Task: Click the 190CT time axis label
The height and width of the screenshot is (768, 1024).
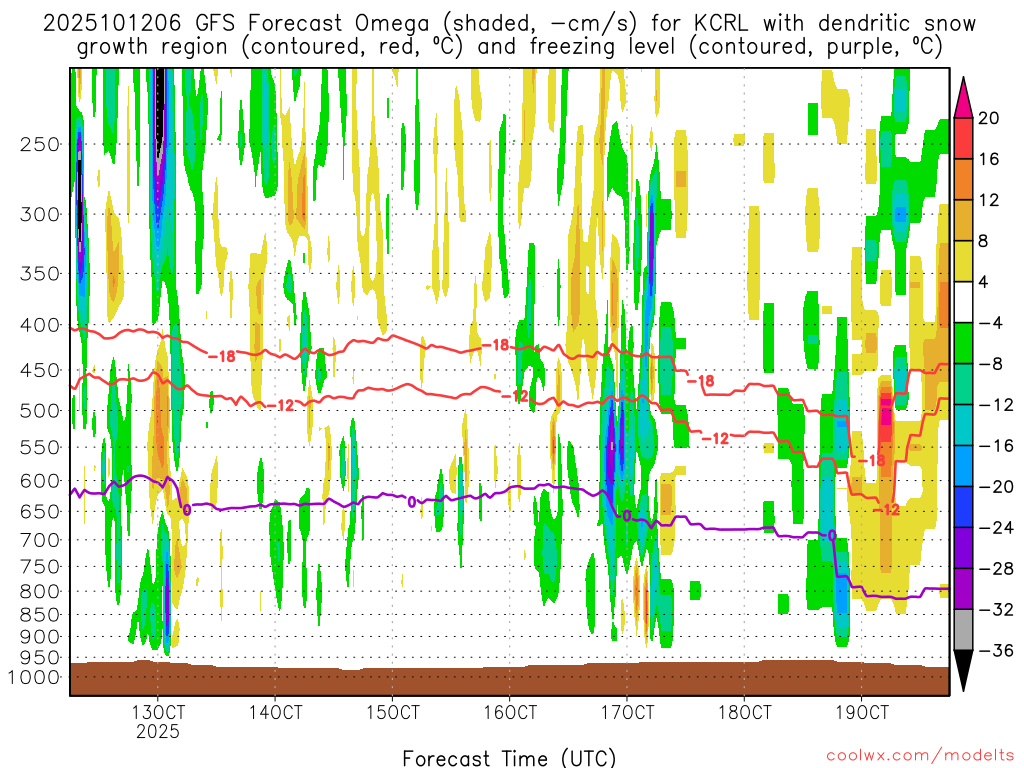Action: click(862, 712)
